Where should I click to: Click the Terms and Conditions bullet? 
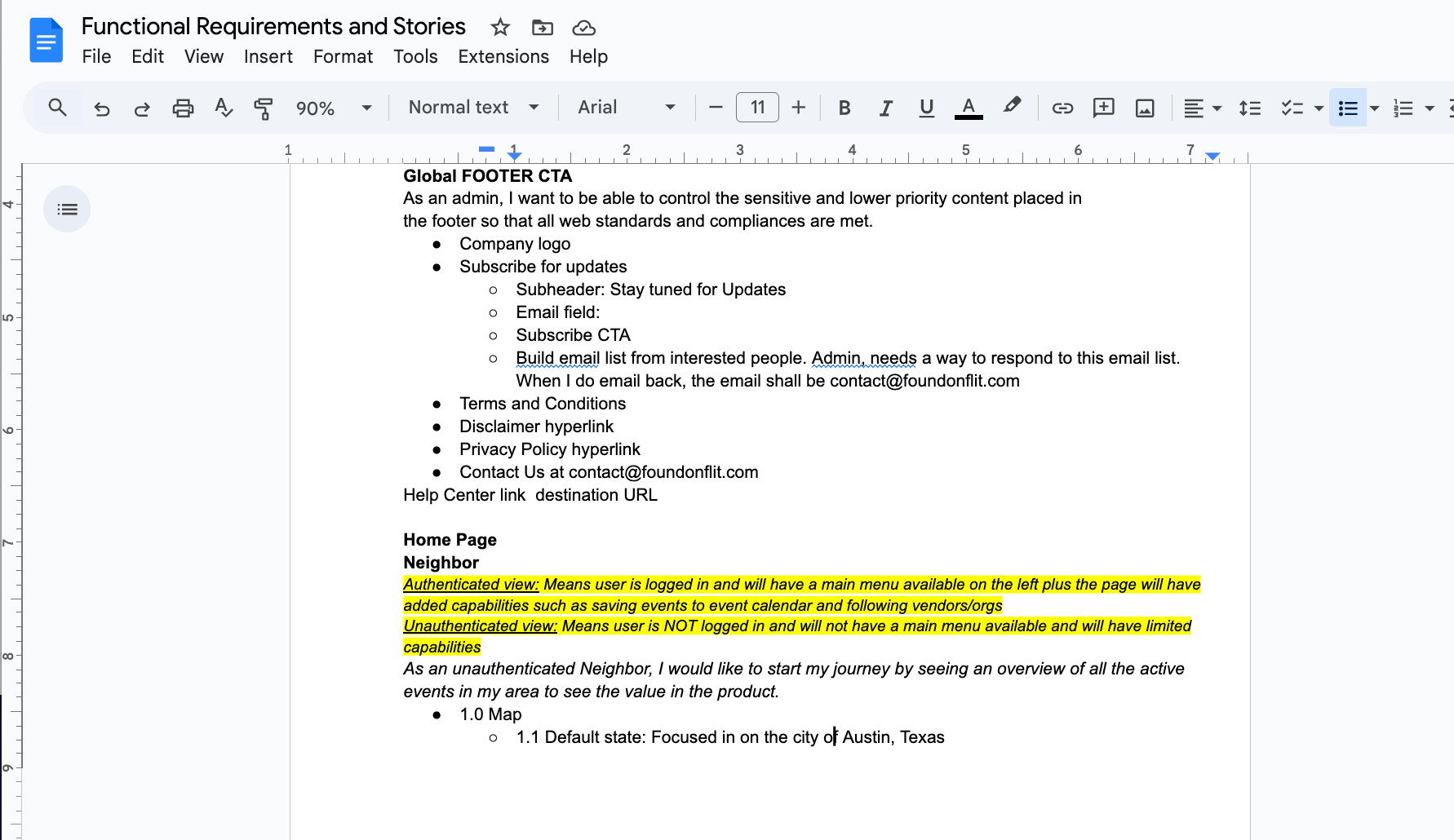pyautogui.click(x=543, y=404)
